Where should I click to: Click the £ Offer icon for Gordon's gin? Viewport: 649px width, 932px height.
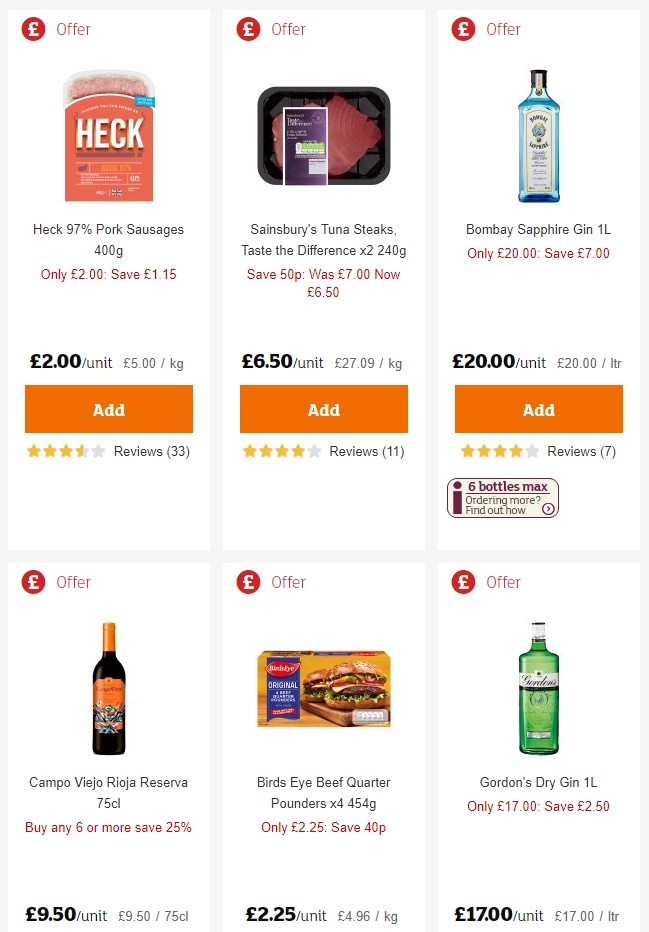[x=462, y=582]
